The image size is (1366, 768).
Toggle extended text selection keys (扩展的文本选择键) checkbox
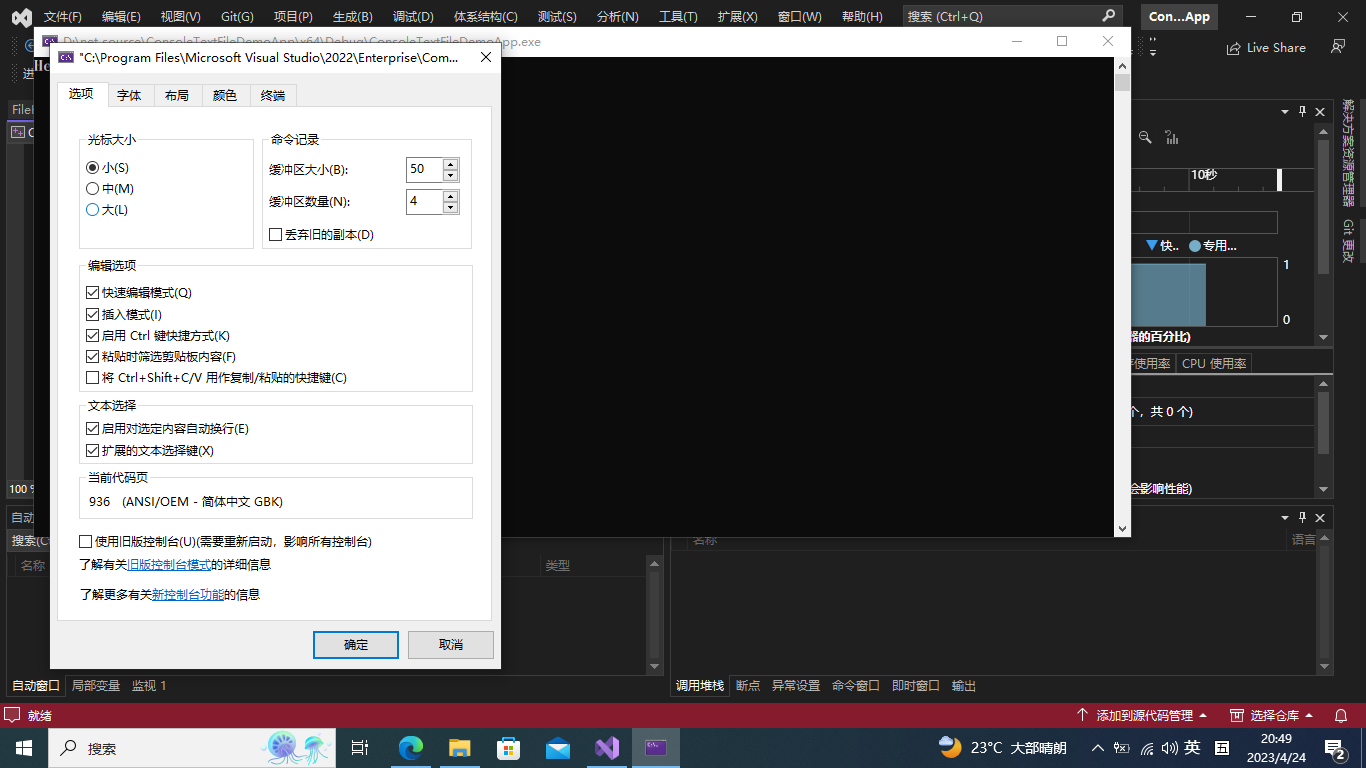[94, 451]
